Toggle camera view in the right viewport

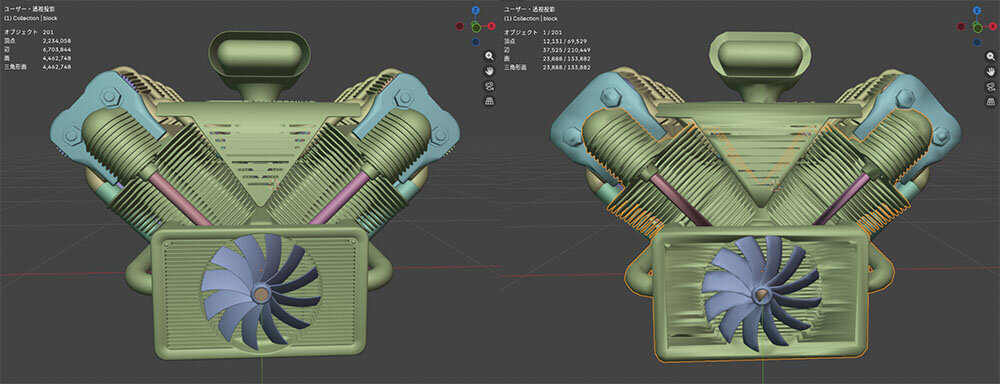[x=990, y=86]
